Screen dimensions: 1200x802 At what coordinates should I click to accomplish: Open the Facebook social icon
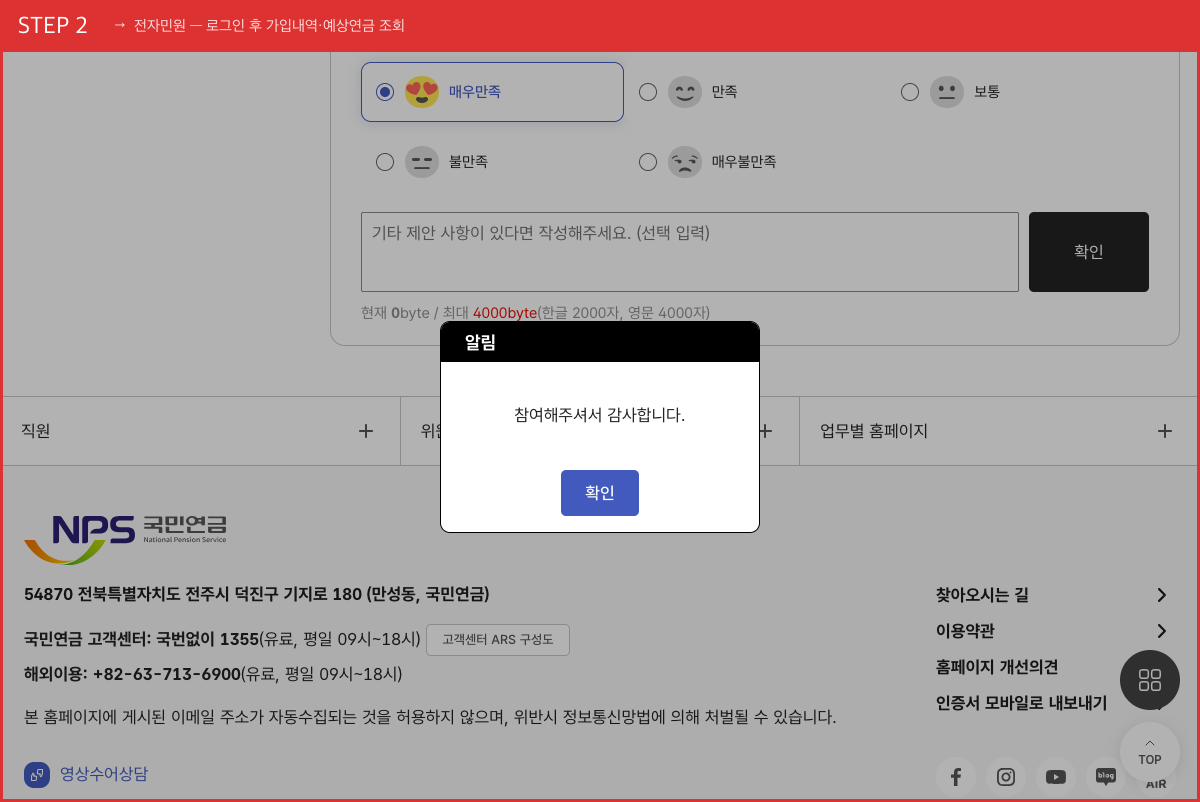click(x=956, y=777)
